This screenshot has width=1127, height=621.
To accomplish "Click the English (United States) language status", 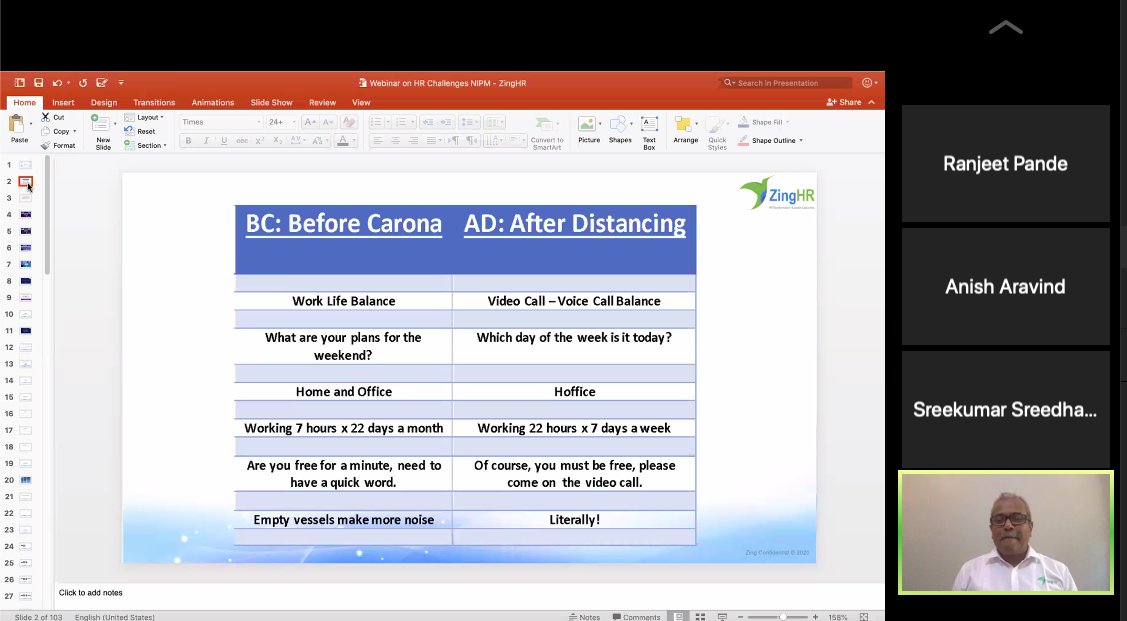I will [x=114, y=617].
